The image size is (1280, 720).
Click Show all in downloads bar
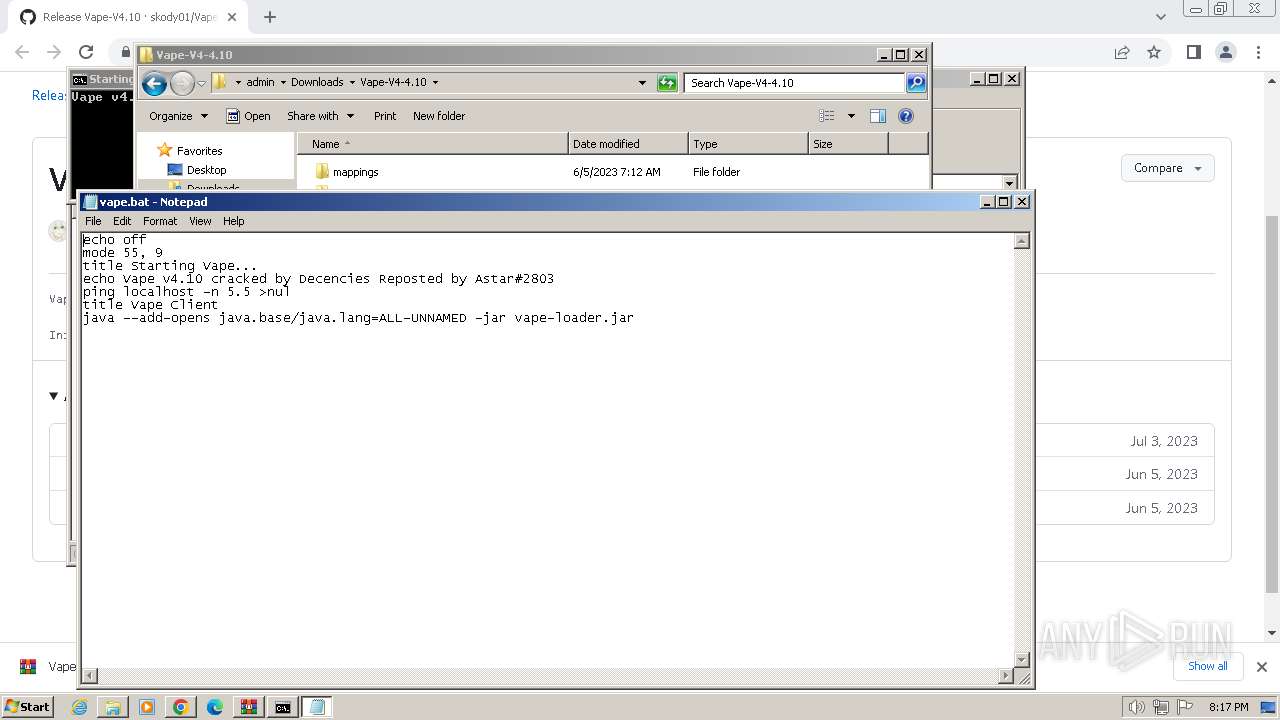(1207, 666)
